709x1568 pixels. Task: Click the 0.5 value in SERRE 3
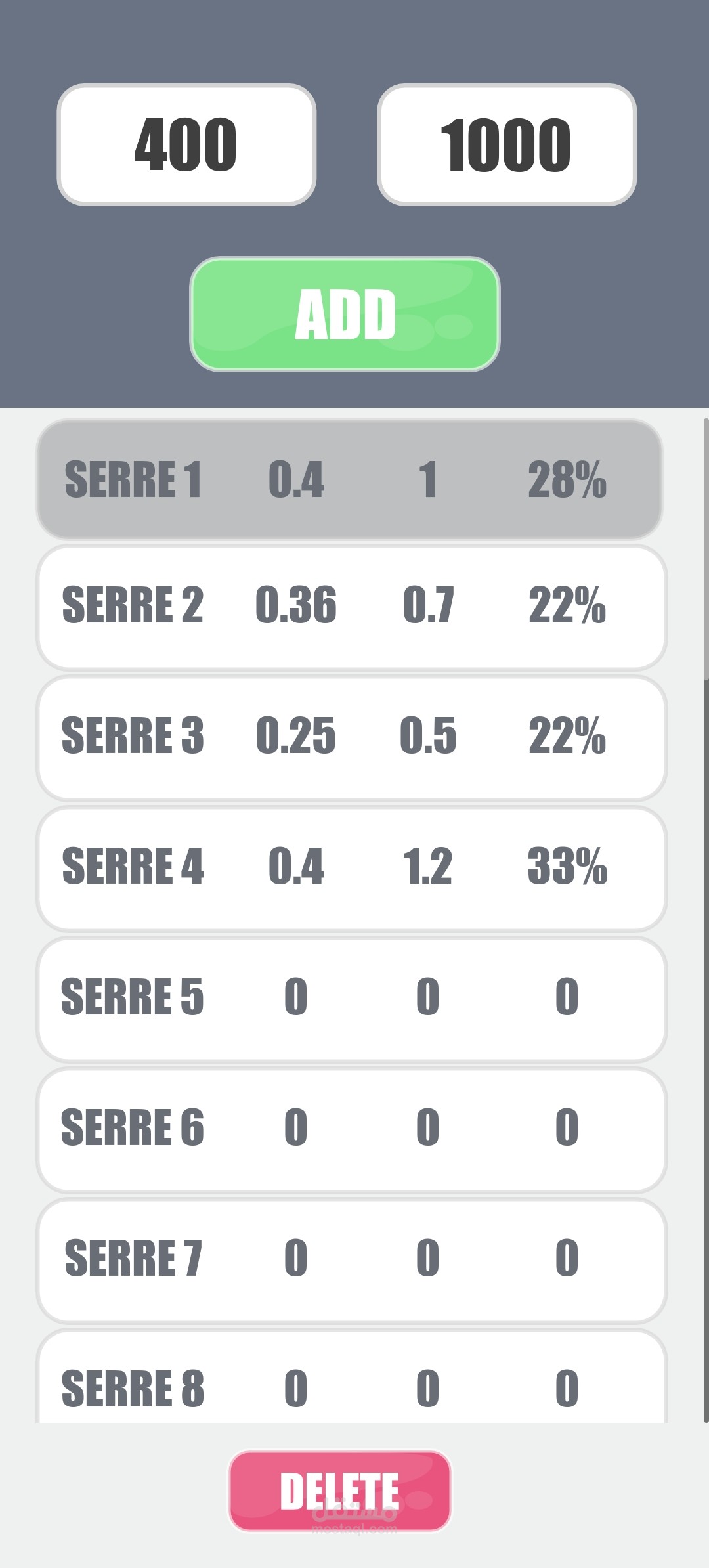coord(428,736)
